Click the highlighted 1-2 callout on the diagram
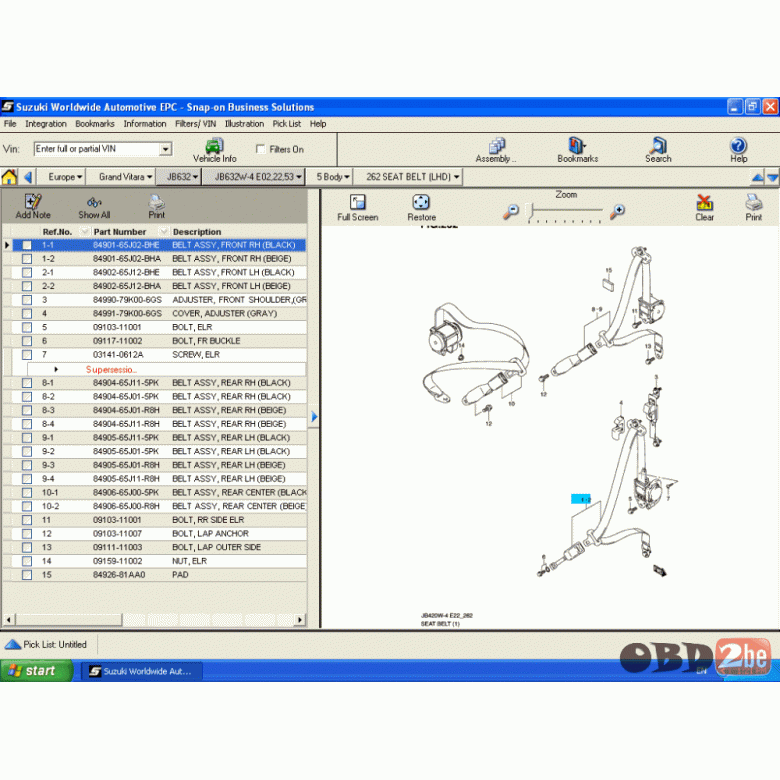Viewport: 780px width, 780px height. click(x=581, y=499)
